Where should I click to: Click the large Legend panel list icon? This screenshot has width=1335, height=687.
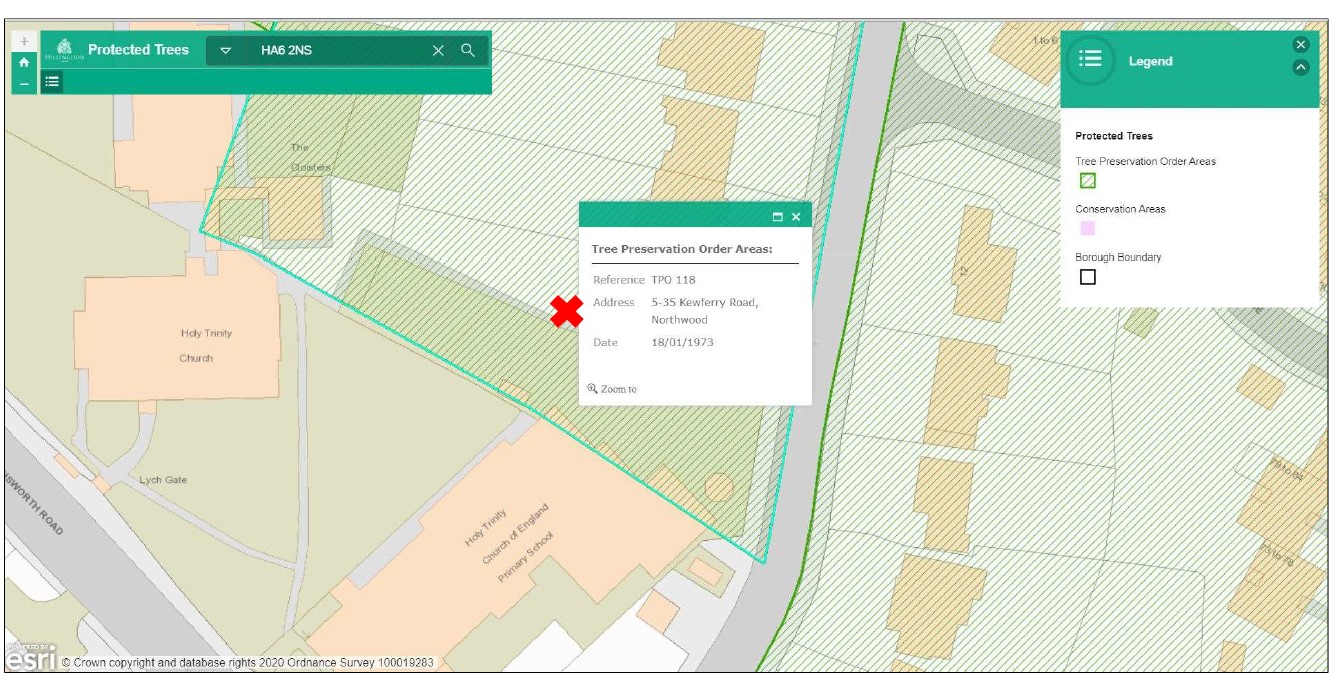(x=1090, y=59)
